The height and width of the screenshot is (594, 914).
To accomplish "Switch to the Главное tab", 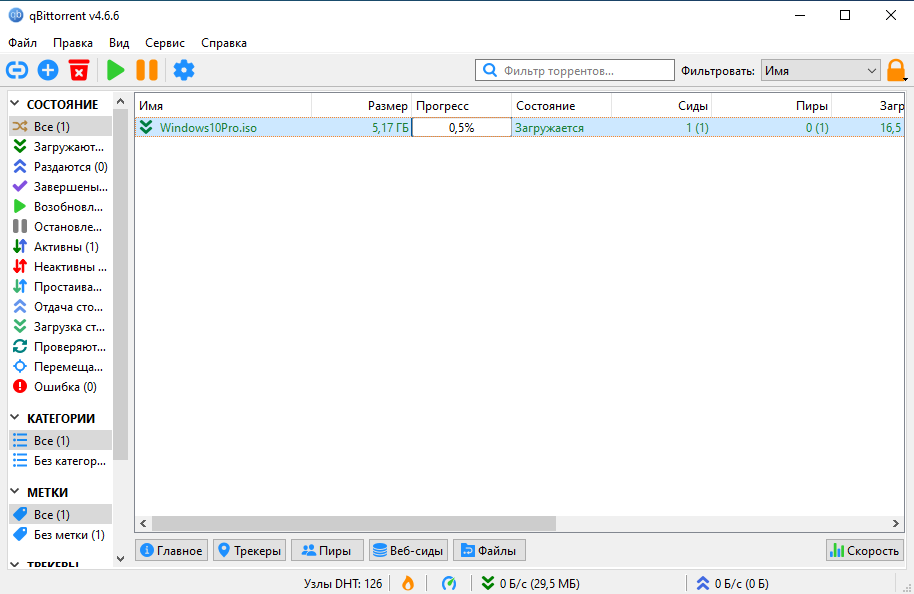I will tap(172, 550).
